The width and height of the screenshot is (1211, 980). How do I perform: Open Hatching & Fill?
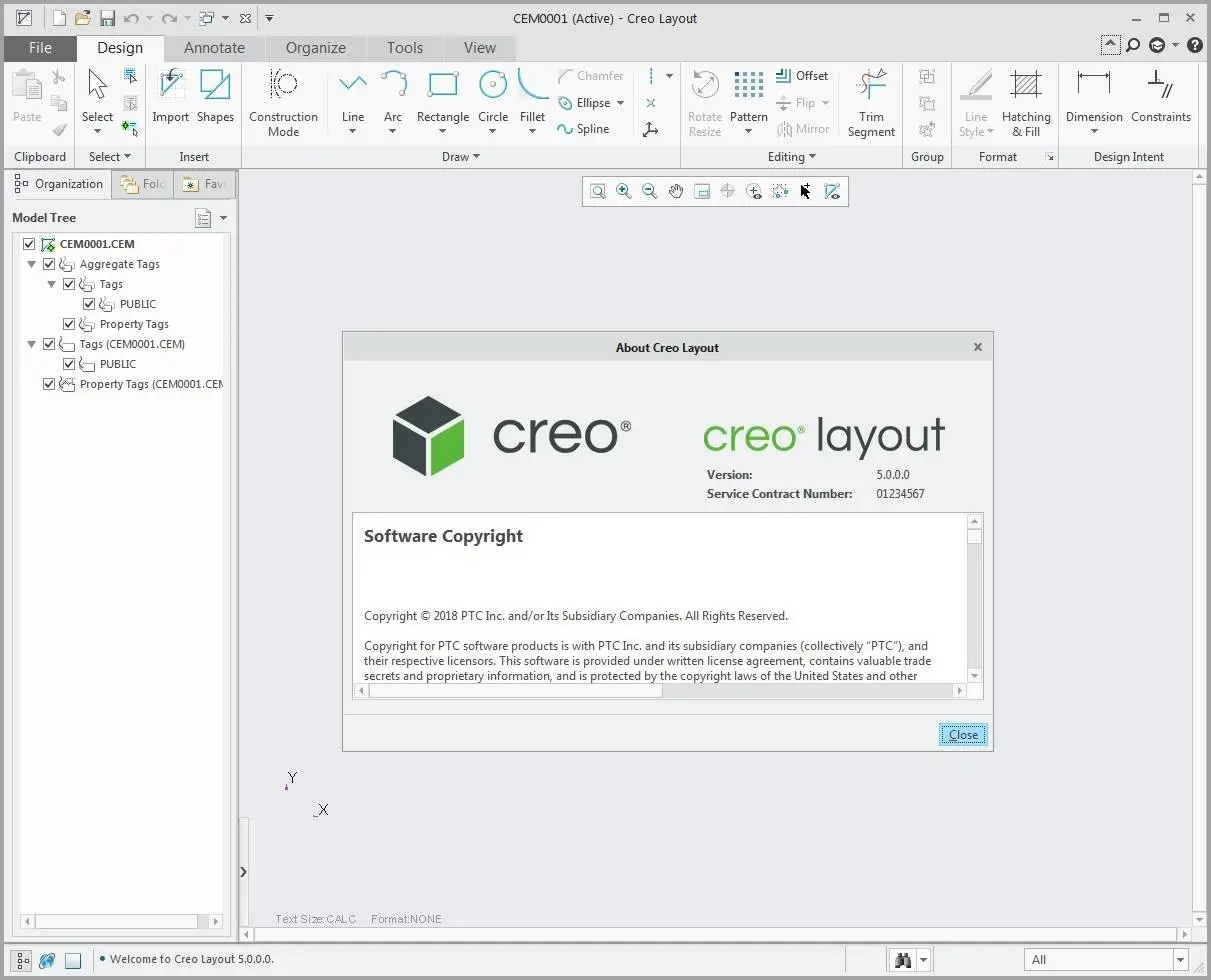[1026, 103]
